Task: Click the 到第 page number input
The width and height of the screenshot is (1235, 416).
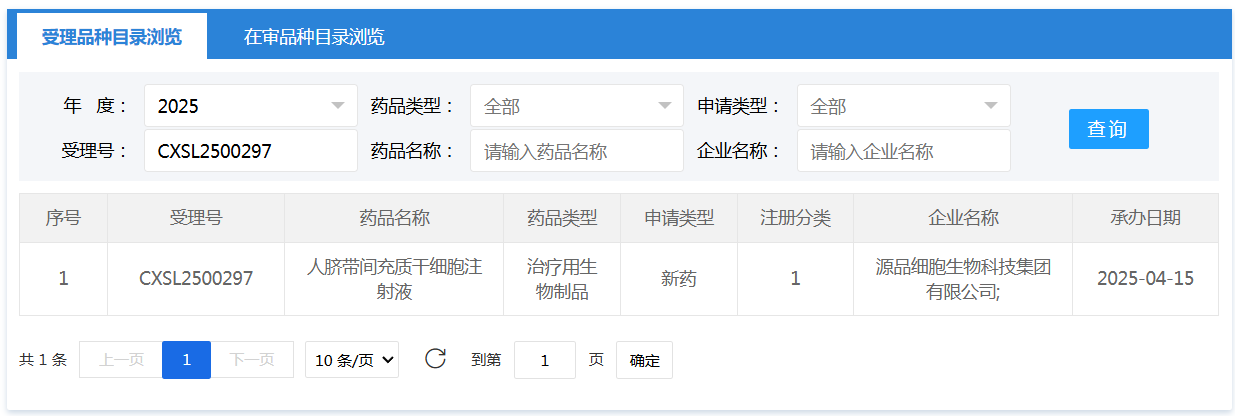Action: (x=545, y=360)
